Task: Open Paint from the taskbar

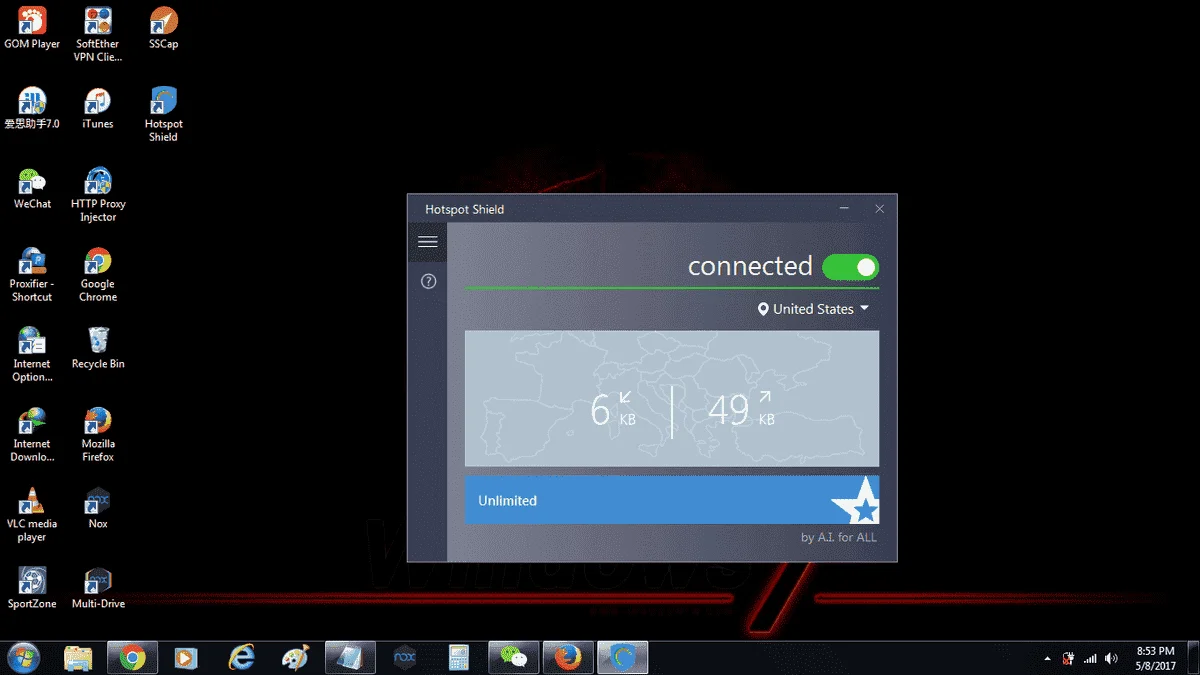Action: [296, 657]
